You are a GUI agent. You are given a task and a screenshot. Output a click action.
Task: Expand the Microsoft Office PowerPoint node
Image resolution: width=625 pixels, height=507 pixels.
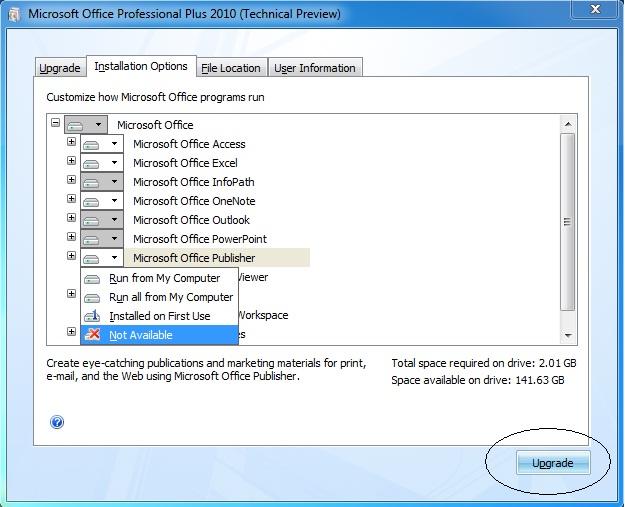click(x=71, y=237)
